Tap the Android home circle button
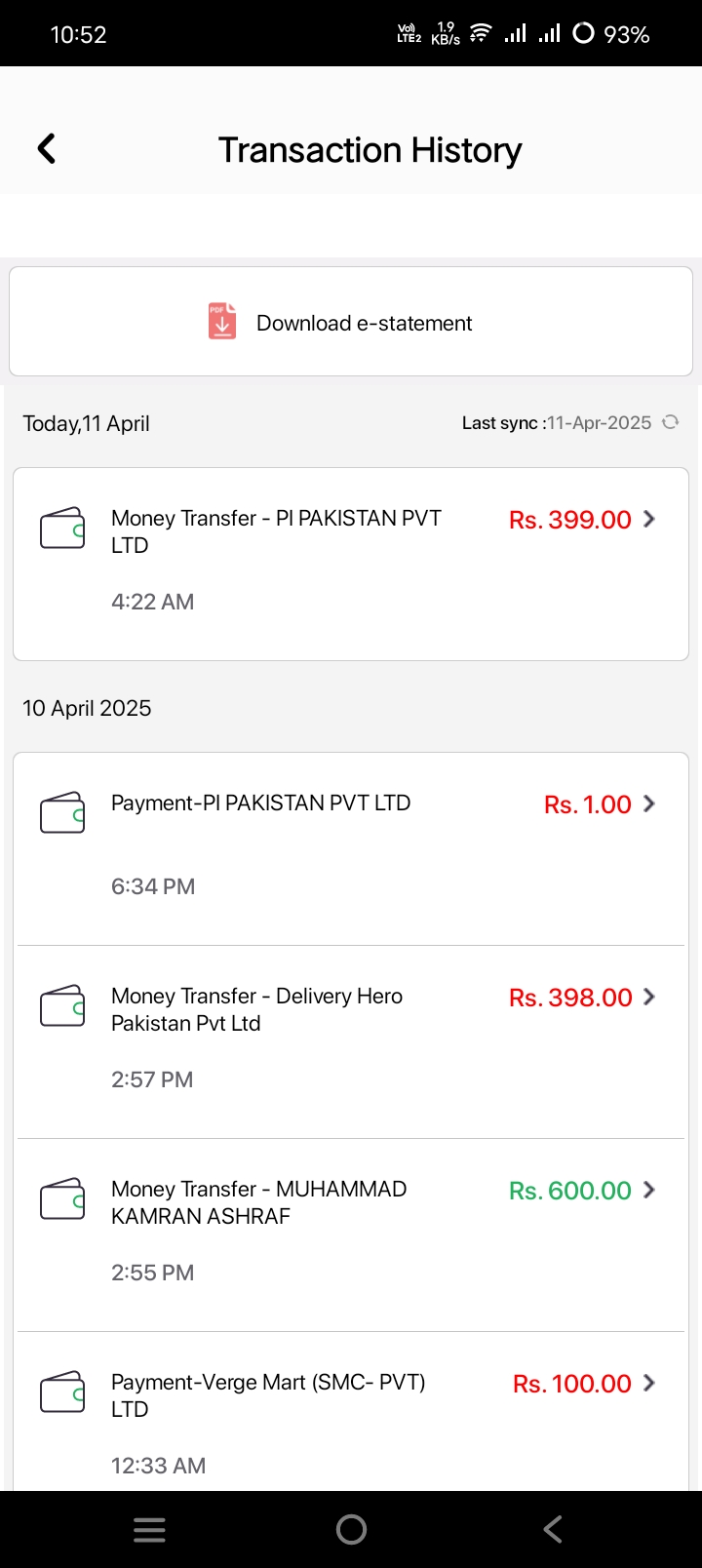 coord(351,1529)
